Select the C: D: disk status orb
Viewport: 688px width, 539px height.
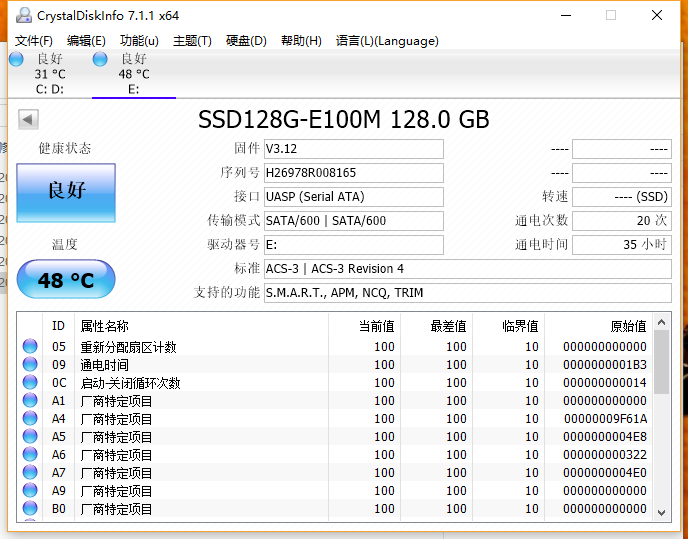tap(16, 59)
